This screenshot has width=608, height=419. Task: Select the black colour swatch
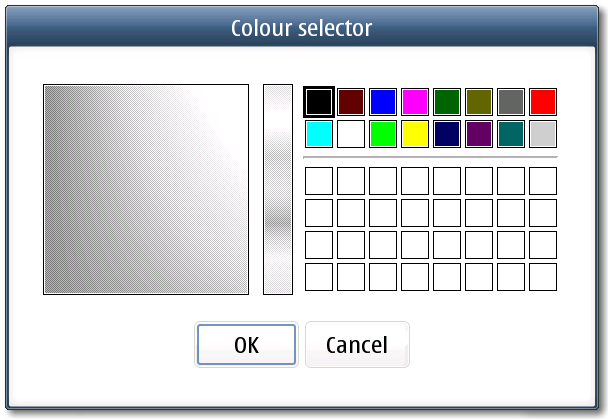[x=318, y=102]
